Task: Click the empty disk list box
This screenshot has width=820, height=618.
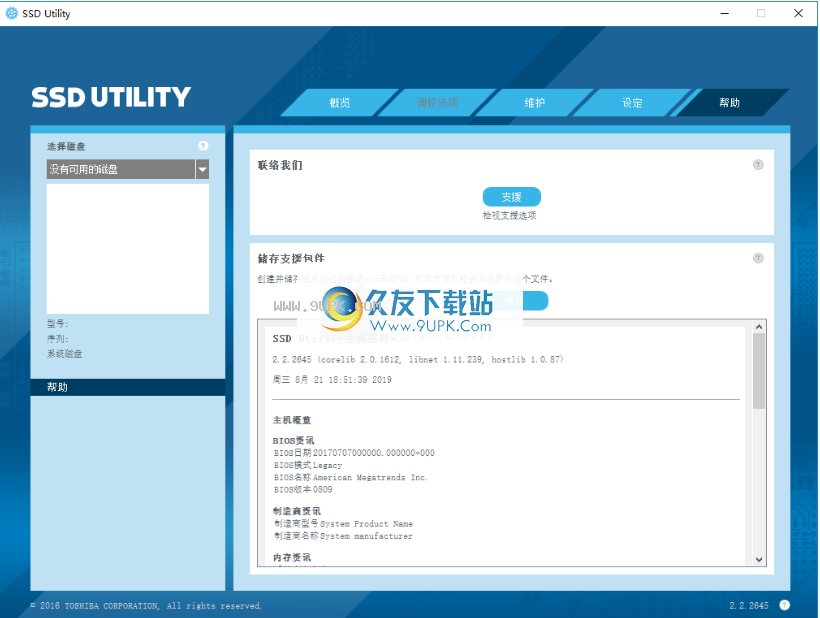Action: pyautogui.click(x=128, y=248)
